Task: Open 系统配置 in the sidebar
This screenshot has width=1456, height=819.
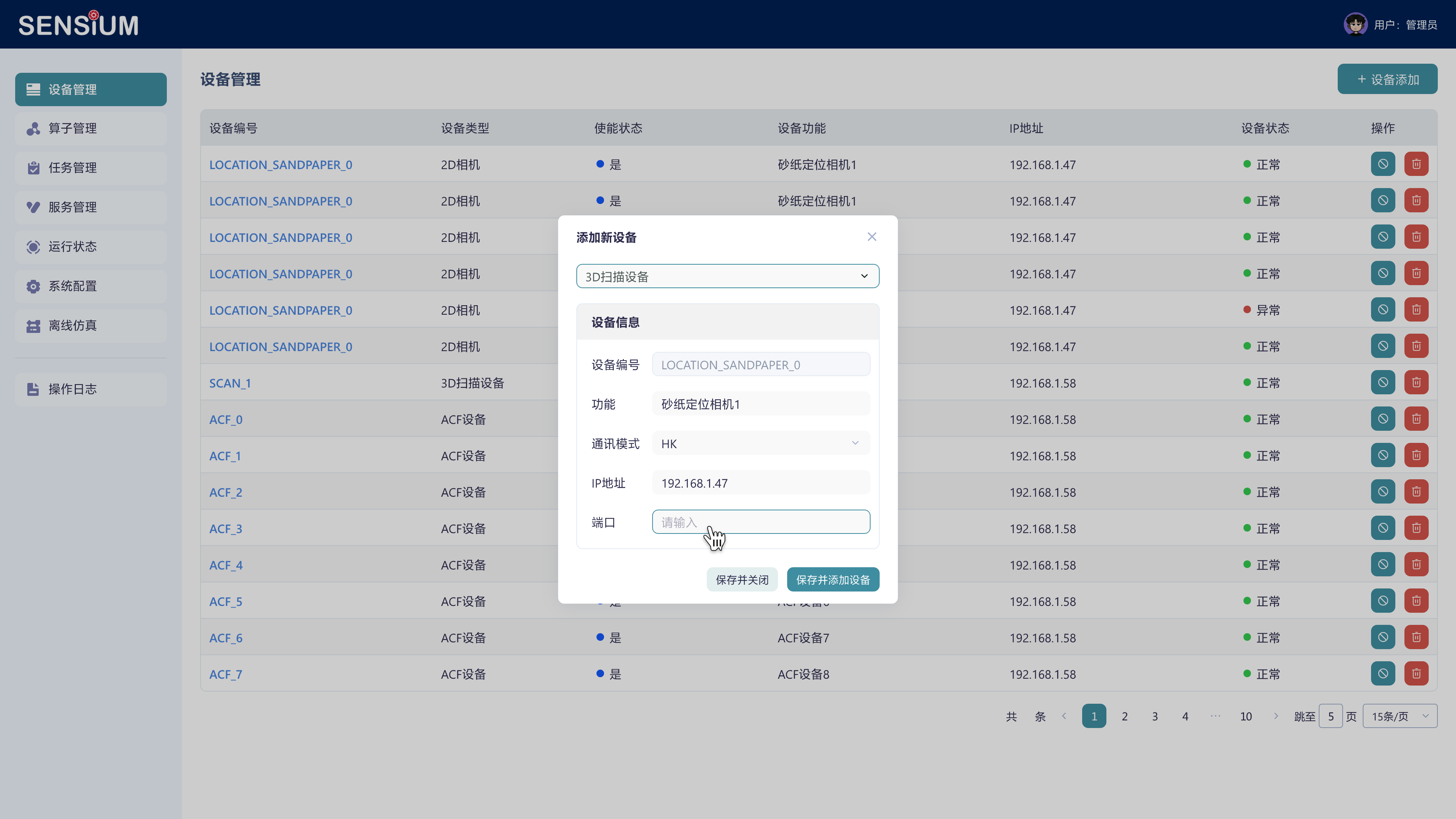Action: click(91, 286)
